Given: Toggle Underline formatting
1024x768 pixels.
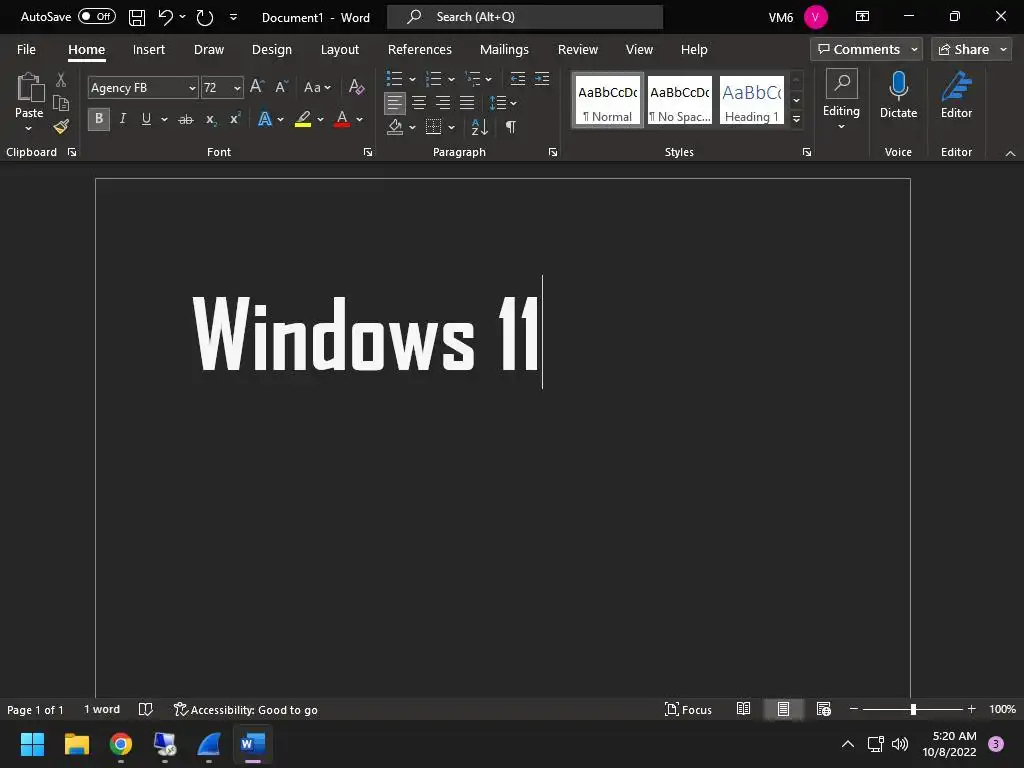Looking at the screenshot, I should point(146,119).
